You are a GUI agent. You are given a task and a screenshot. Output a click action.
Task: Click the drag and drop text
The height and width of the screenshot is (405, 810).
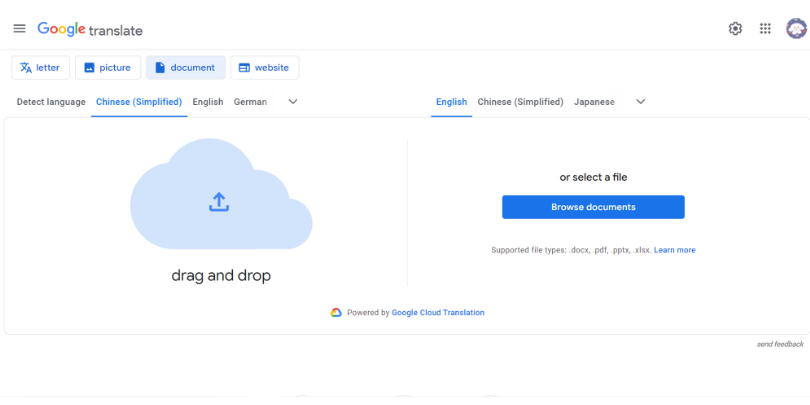click(221, 275)
